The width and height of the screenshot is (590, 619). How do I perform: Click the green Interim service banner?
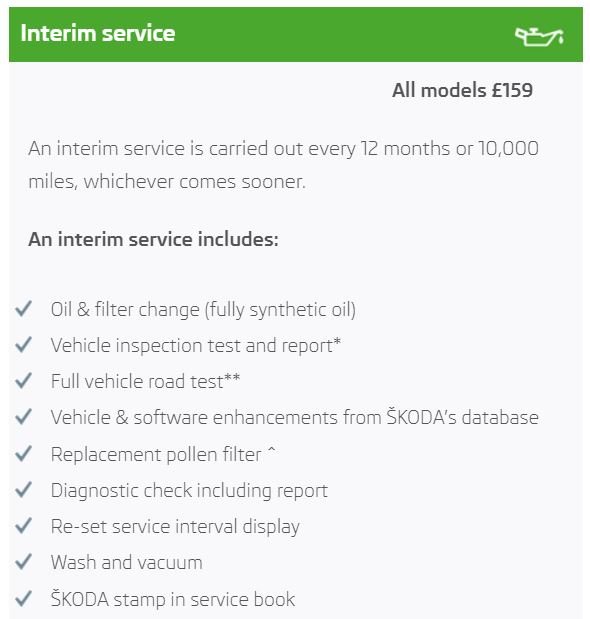[x=296, y=34]
